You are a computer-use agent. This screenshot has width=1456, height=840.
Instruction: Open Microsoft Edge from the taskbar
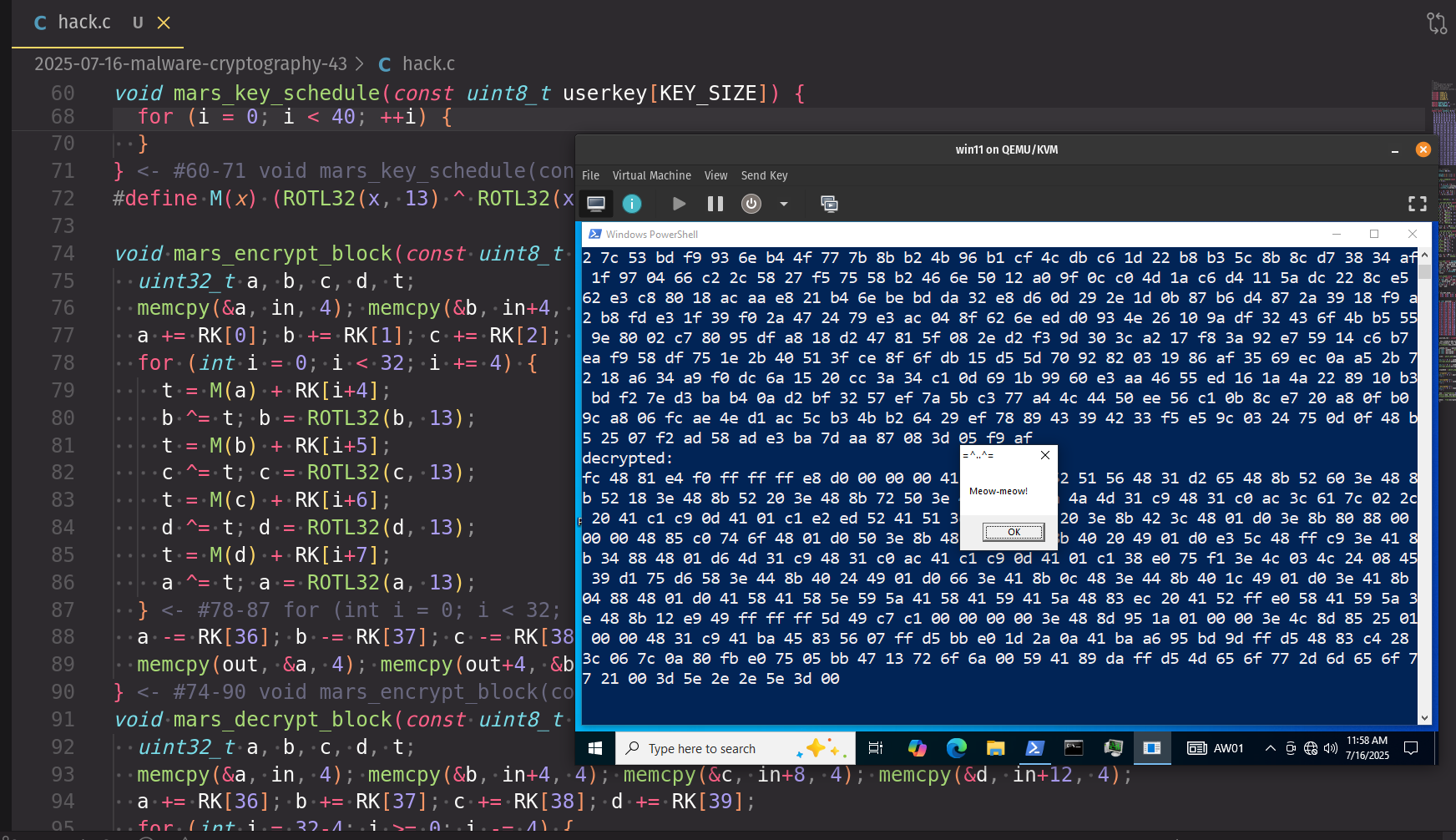[x=956, y=748]
